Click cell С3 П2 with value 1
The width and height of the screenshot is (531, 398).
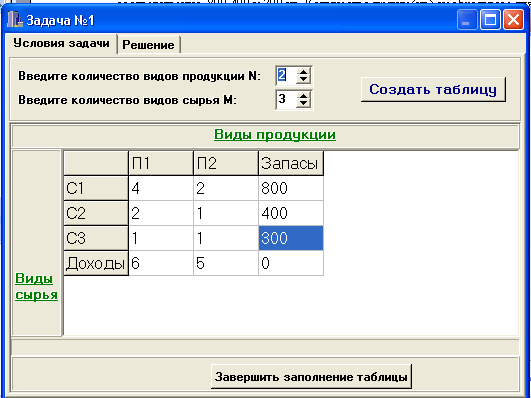(x=226, y=238)
